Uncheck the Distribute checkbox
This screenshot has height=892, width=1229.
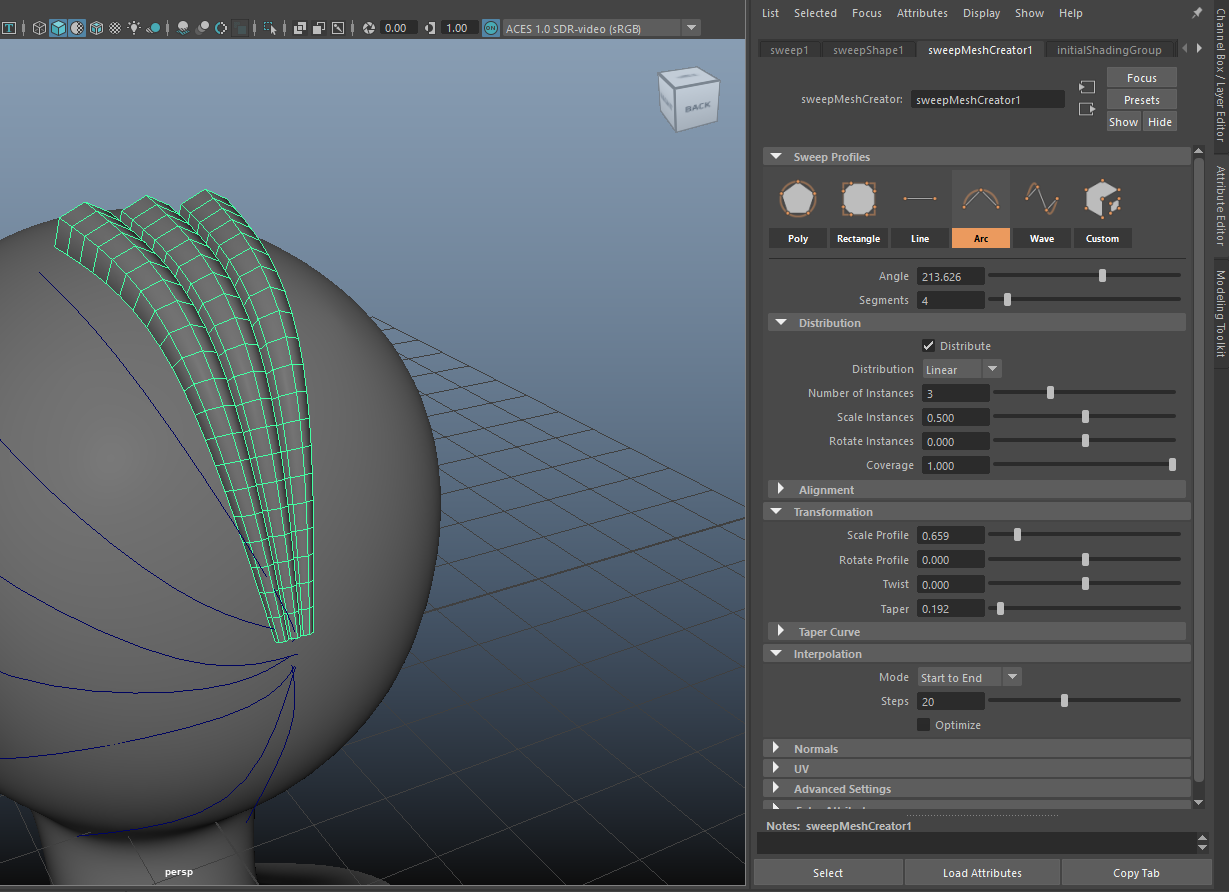(x=928, y=345)
